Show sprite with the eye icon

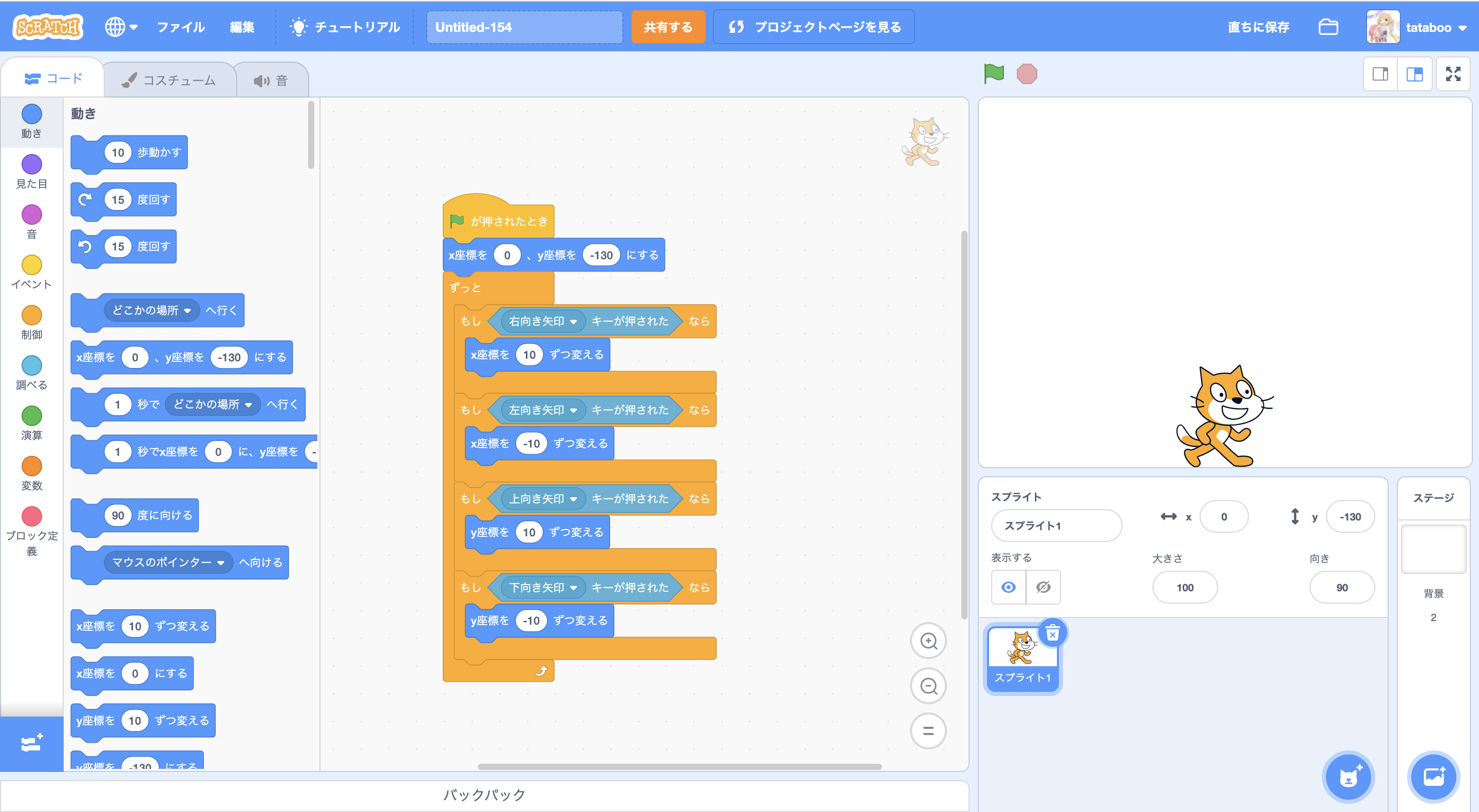point(1008,587)
